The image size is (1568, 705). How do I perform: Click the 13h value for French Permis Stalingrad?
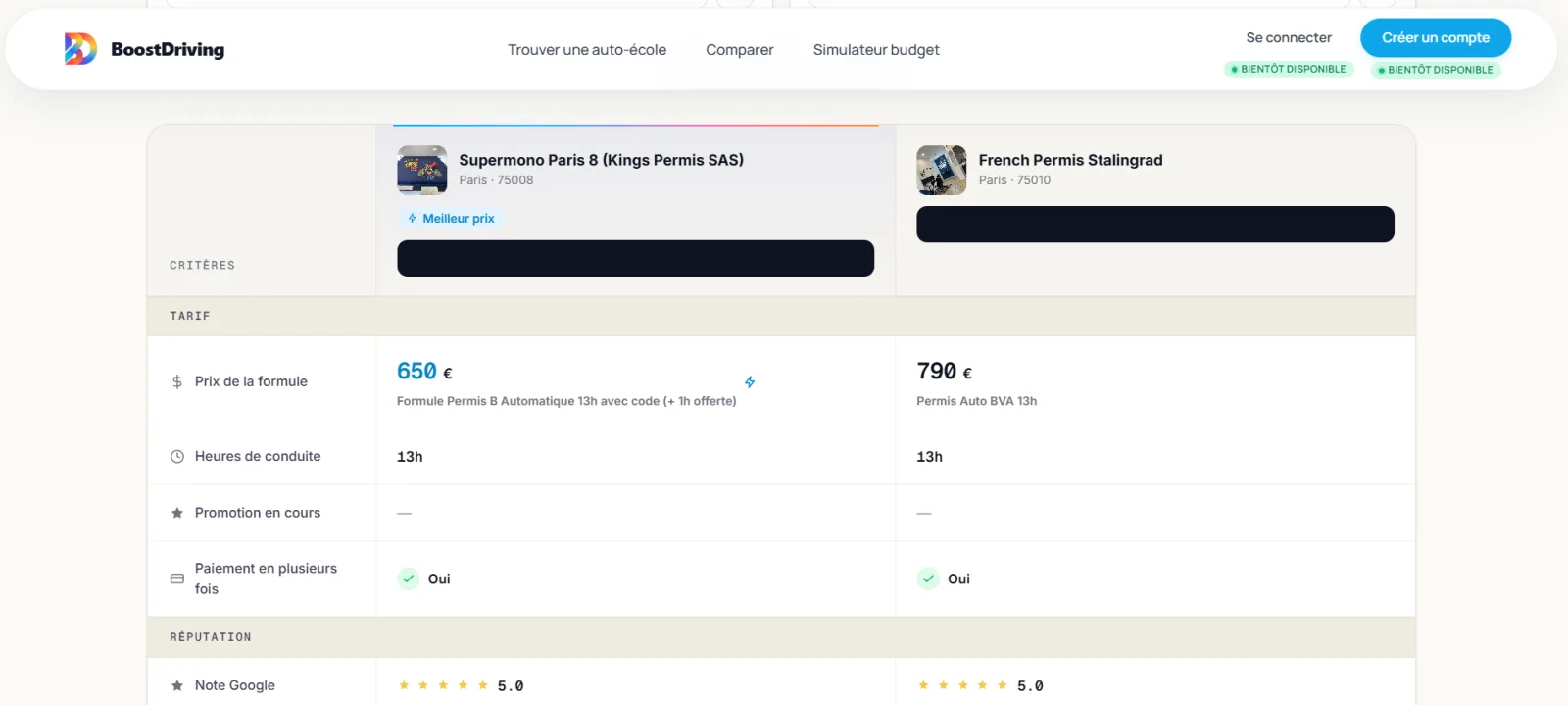929,457
